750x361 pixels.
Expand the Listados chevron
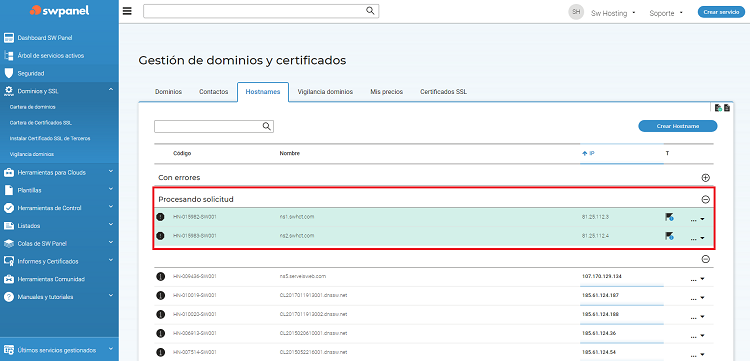(110, 224)
